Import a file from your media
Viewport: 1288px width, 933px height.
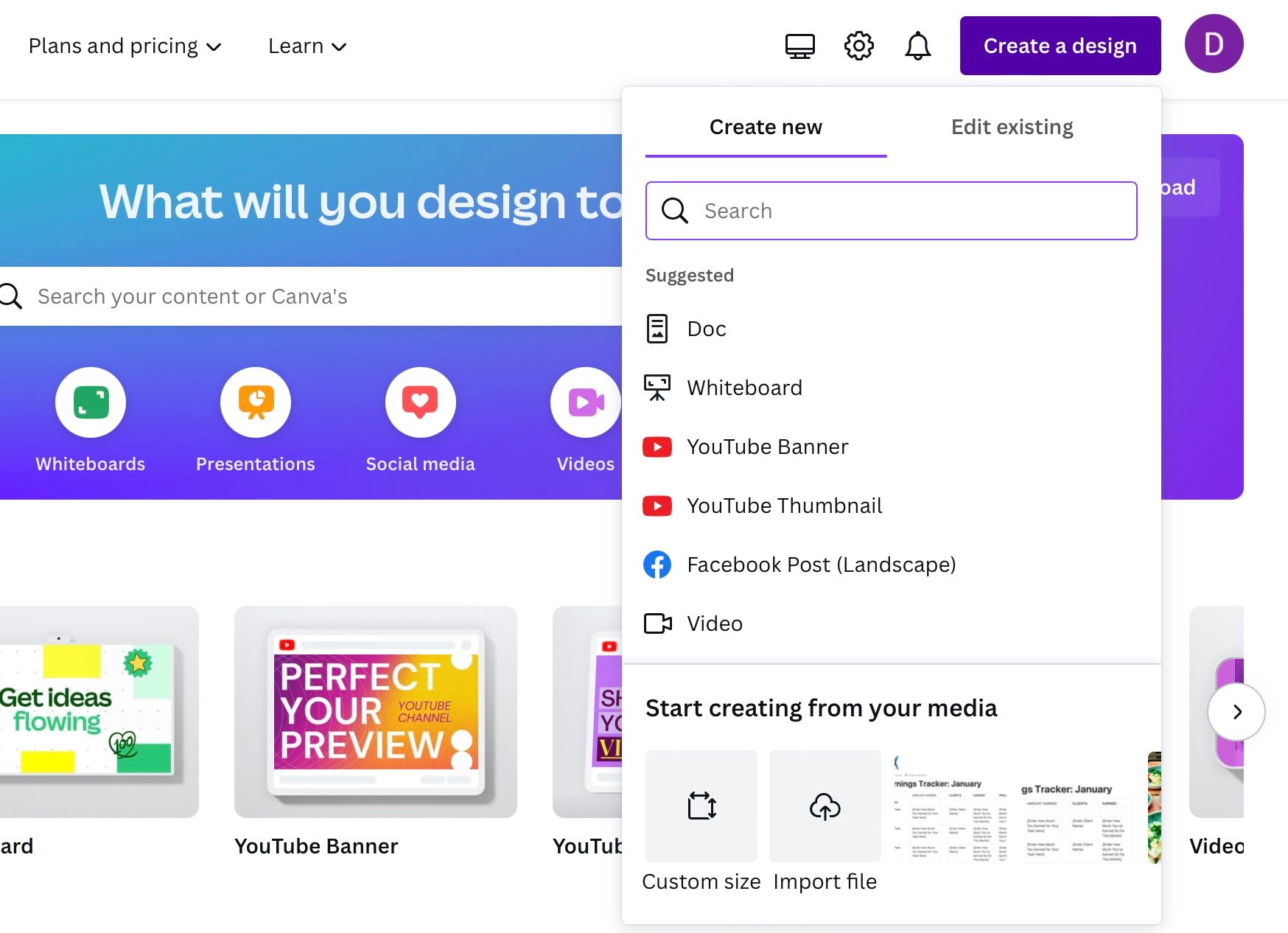tap(824, 806)
